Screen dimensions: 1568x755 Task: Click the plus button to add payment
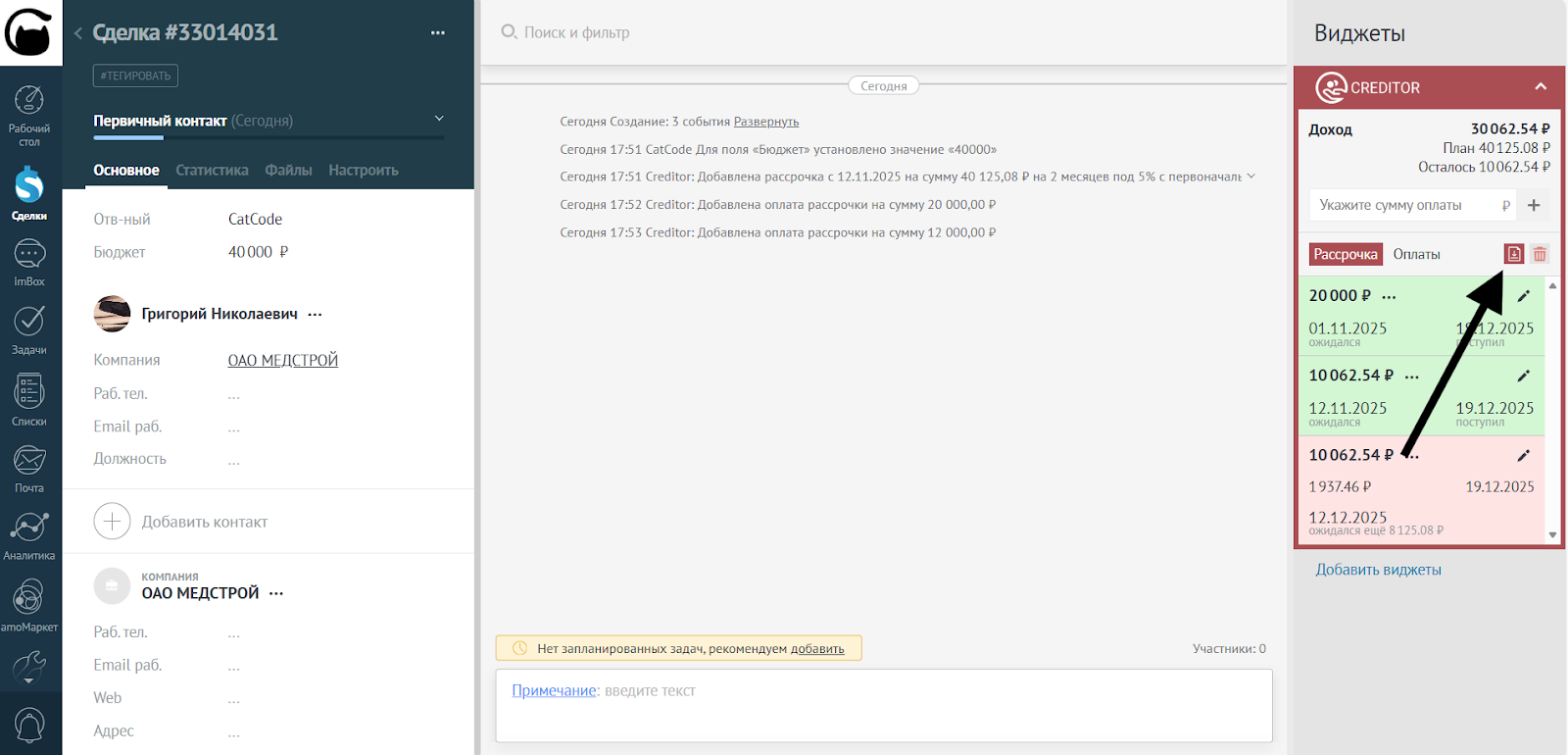point(1534,205)
